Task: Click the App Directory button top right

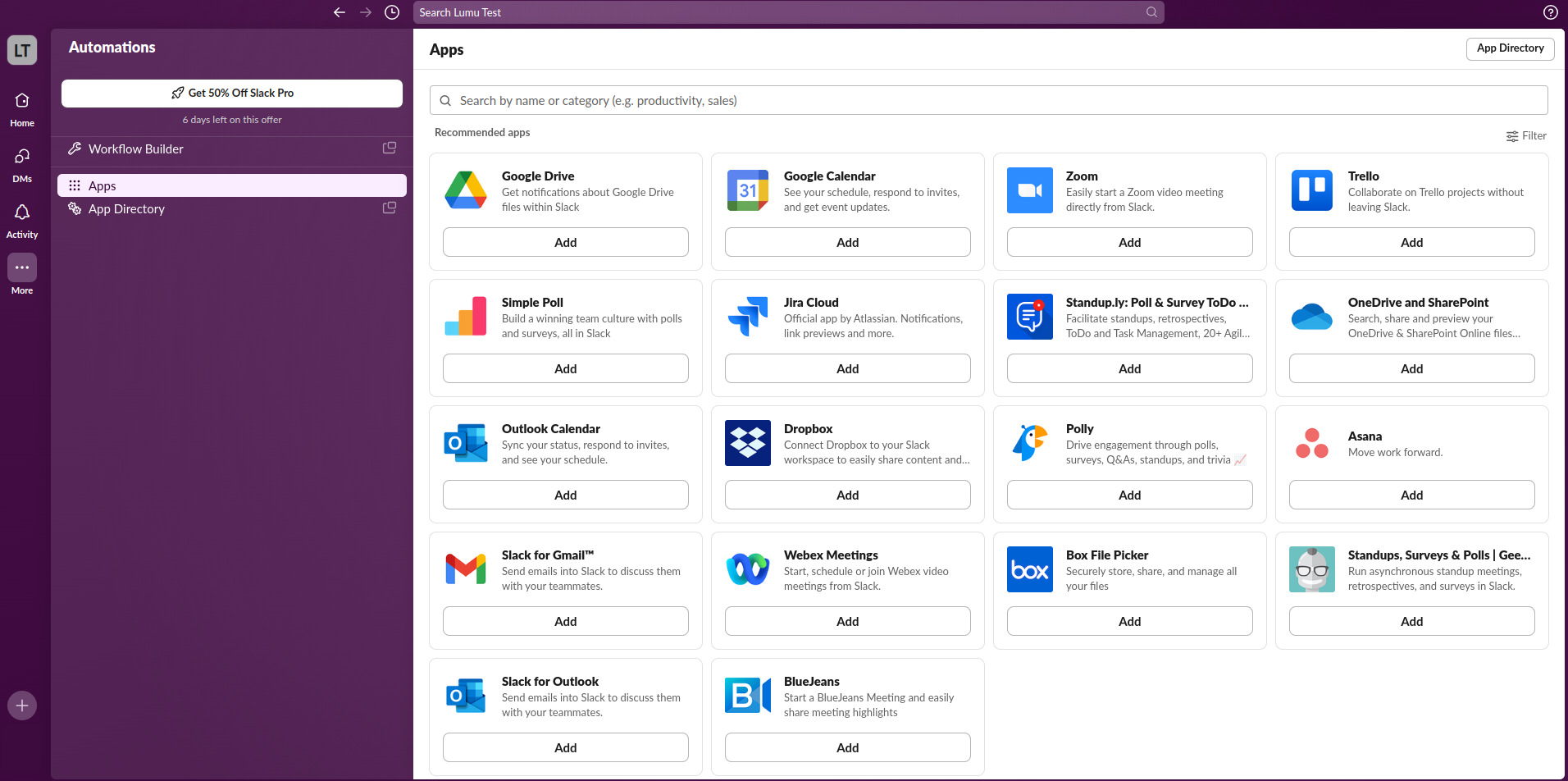Action: (1510, 48)
